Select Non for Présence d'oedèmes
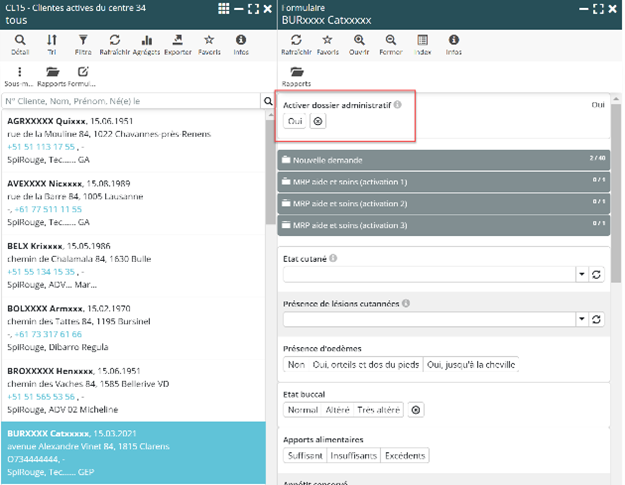The width and height of the screenshot is (625, 485). [x=296, y=365]
